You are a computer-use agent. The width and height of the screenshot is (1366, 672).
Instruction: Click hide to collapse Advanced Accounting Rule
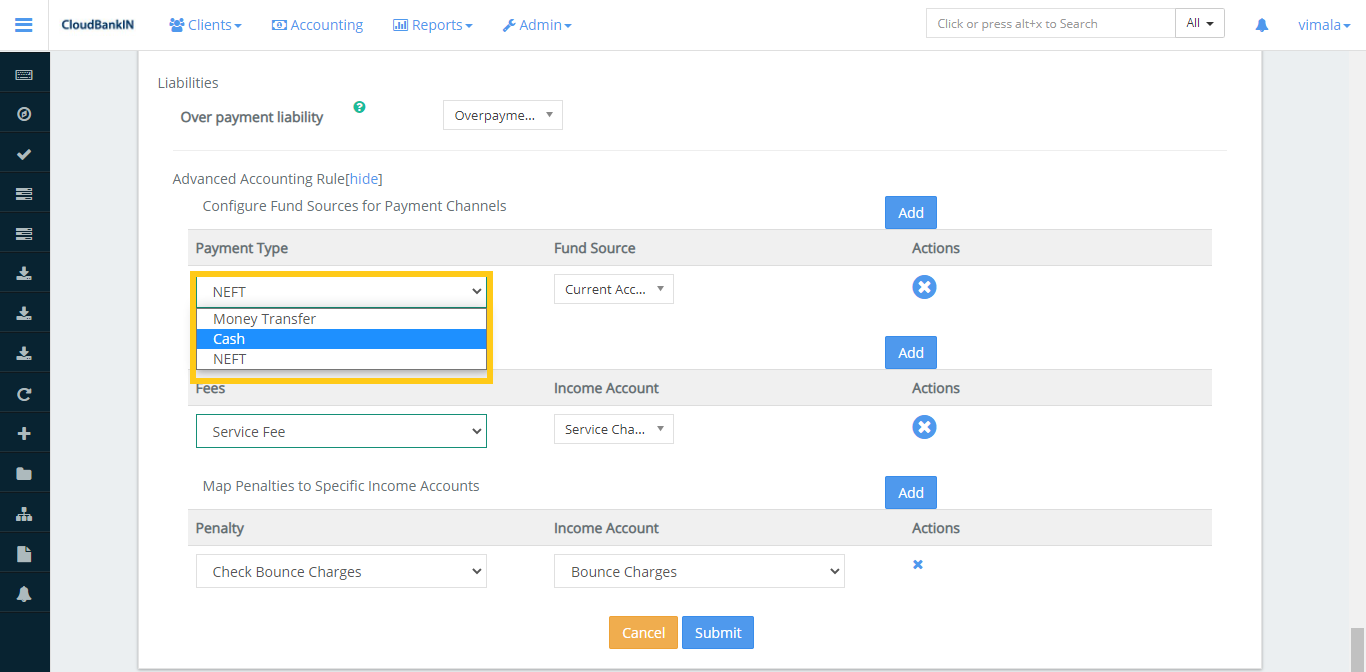[364, 178]
